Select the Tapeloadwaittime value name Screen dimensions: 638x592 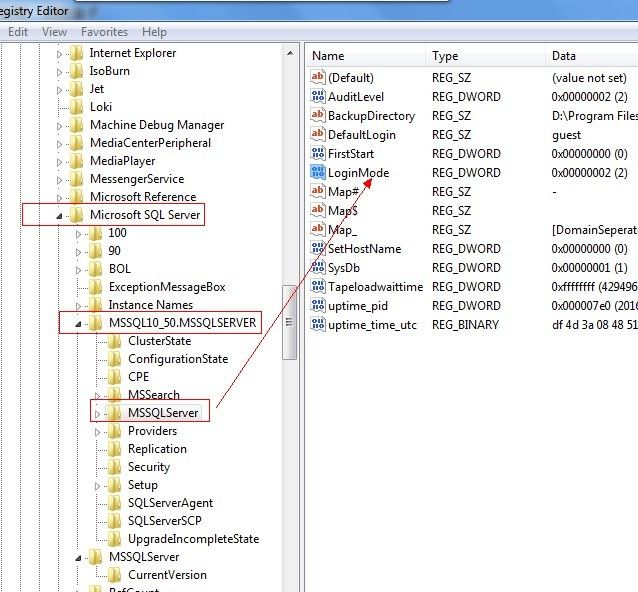(x=376, y=287)
